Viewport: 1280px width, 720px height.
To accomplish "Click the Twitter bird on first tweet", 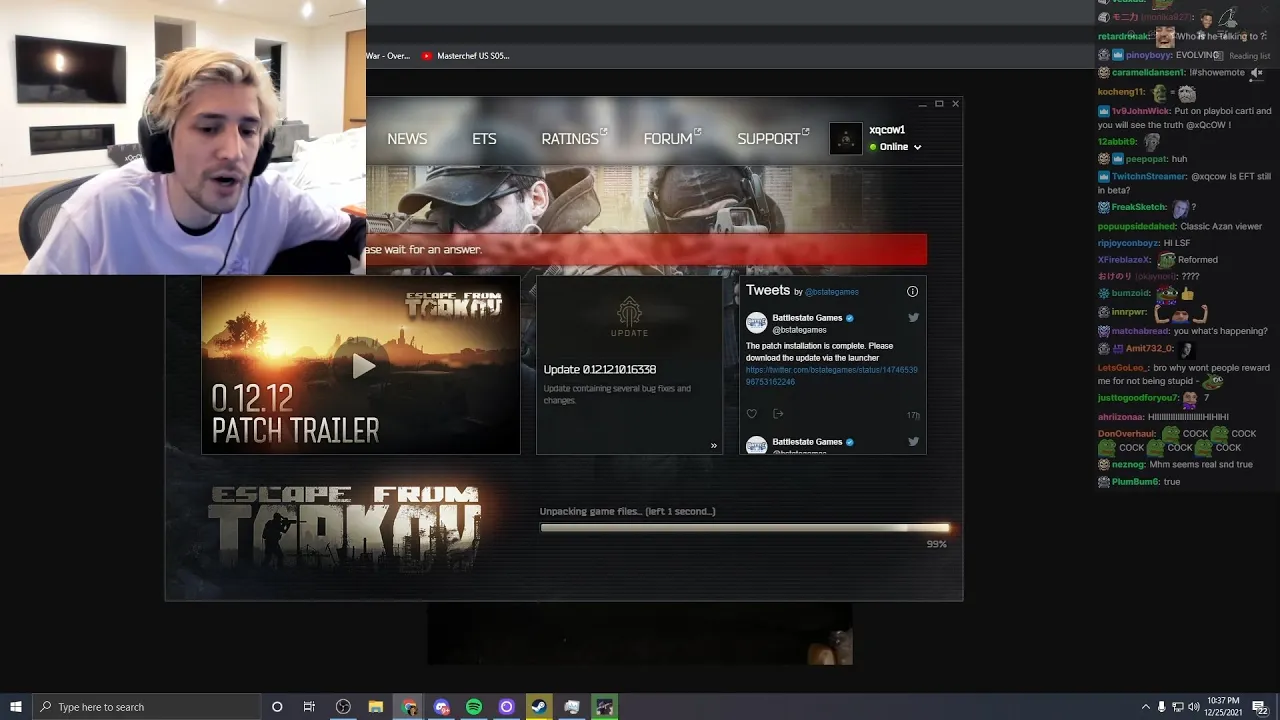I will click(x=913, y=318).
